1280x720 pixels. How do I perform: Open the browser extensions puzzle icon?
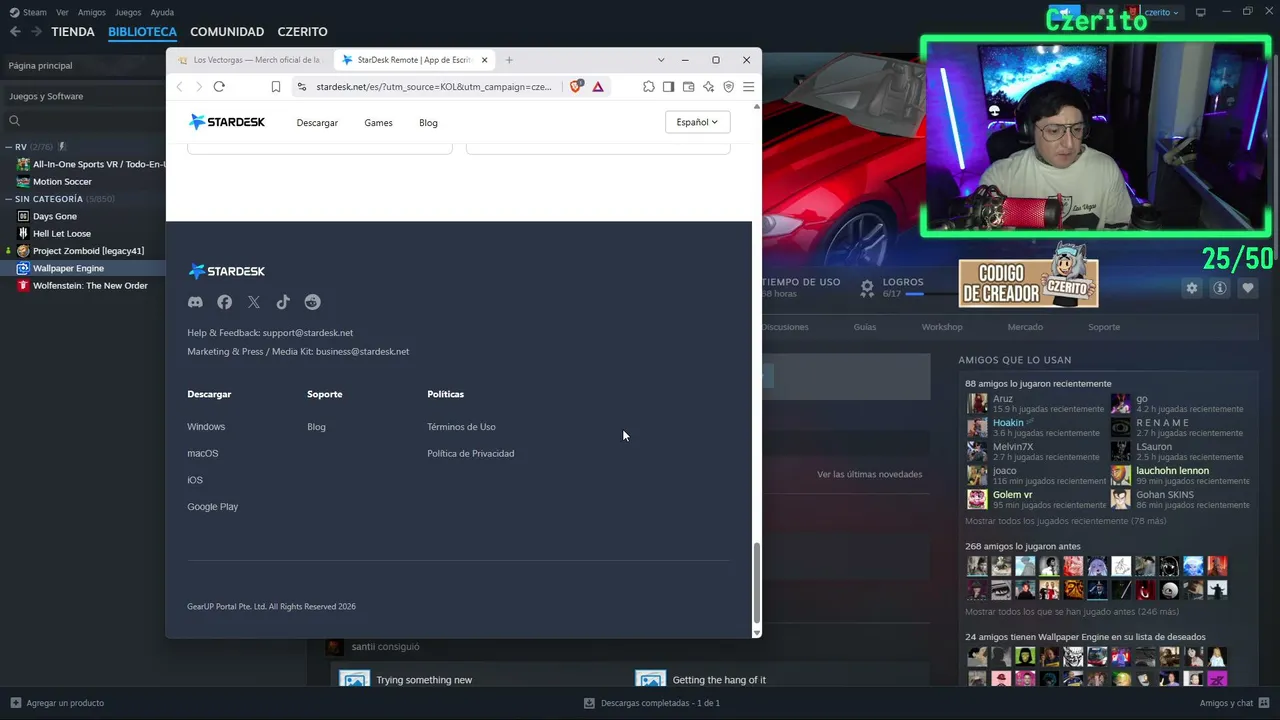pyautogui.click(x=649, y=87)
